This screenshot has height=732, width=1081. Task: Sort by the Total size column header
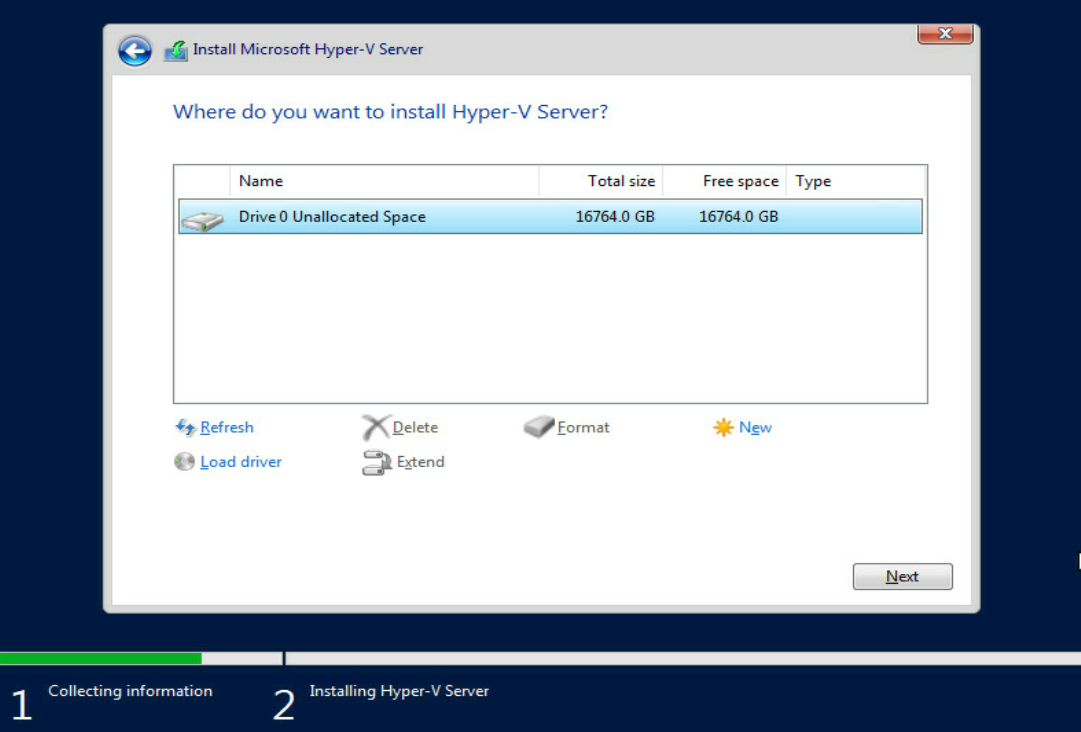click(600, 181)
